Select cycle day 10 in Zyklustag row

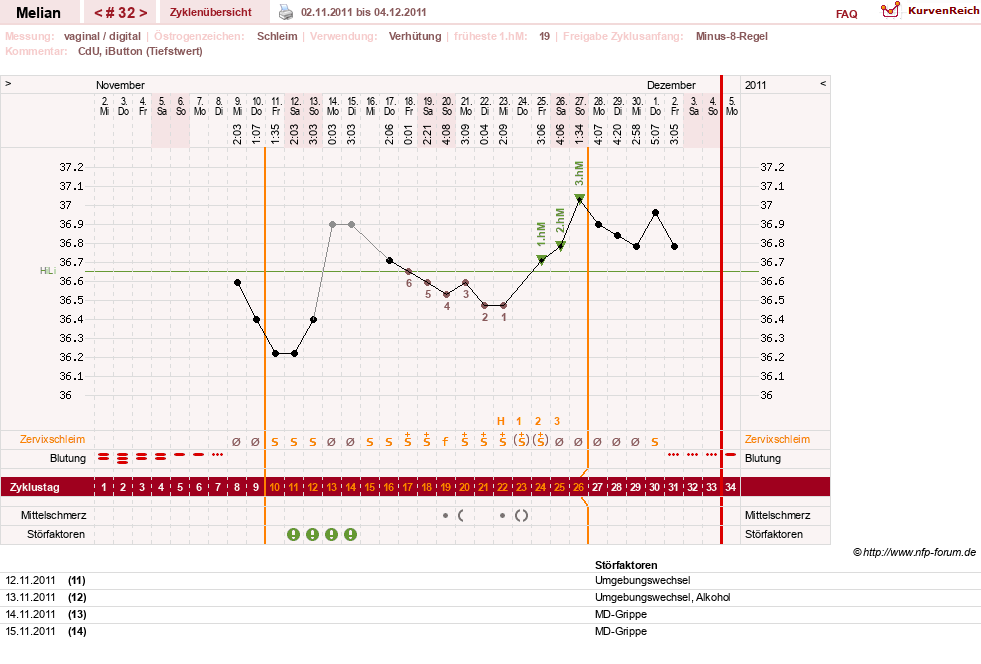tap(275, 487)
